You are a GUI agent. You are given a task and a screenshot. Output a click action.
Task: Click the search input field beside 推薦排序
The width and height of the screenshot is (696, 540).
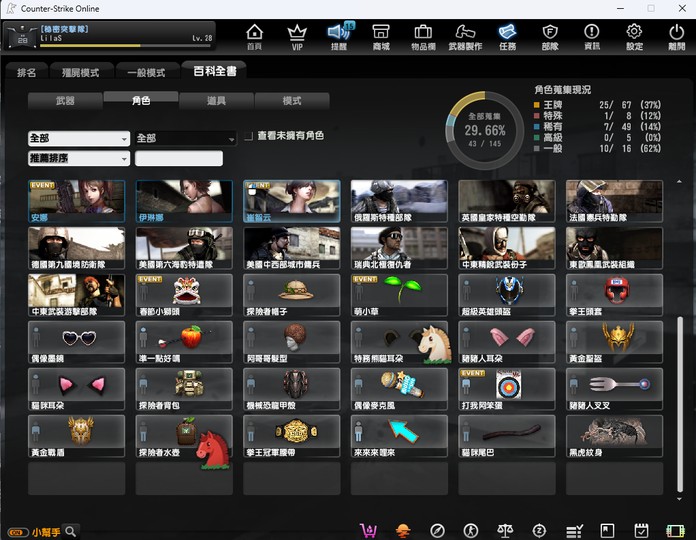tap(179, 159)
